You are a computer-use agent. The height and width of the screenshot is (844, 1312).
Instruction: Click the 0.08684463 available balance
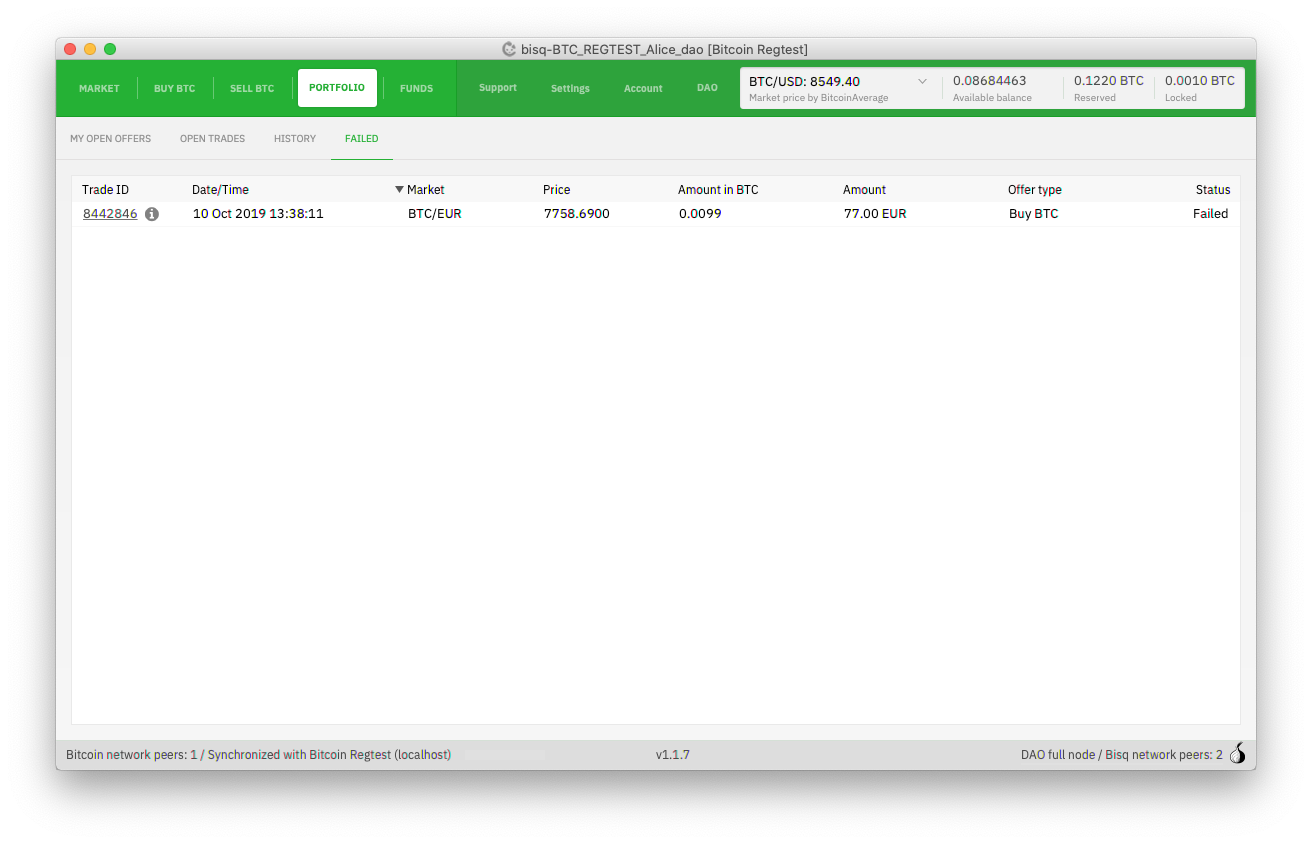[989, 81]
